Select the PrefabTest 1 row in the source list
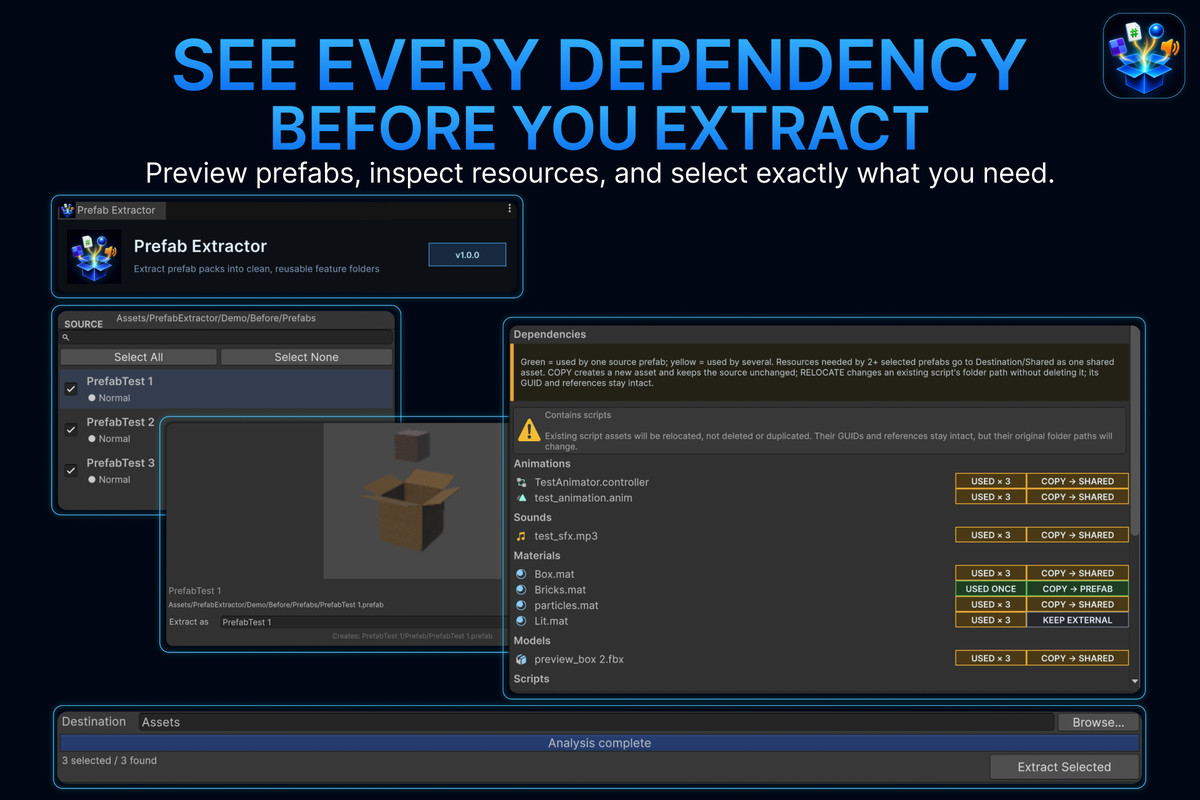The image size is (1200, 800). click(x=226, y=389)
